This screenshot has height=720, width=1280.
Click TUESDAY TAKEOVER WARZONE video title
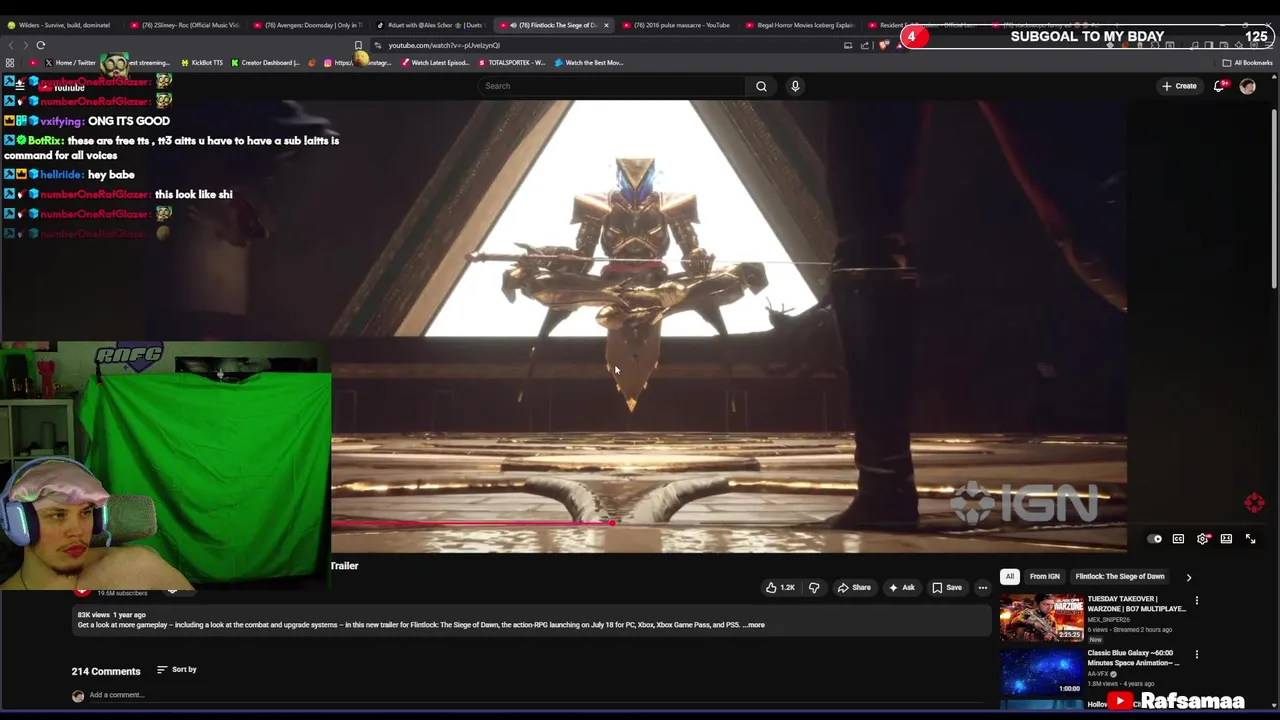tap(1136, 604)
